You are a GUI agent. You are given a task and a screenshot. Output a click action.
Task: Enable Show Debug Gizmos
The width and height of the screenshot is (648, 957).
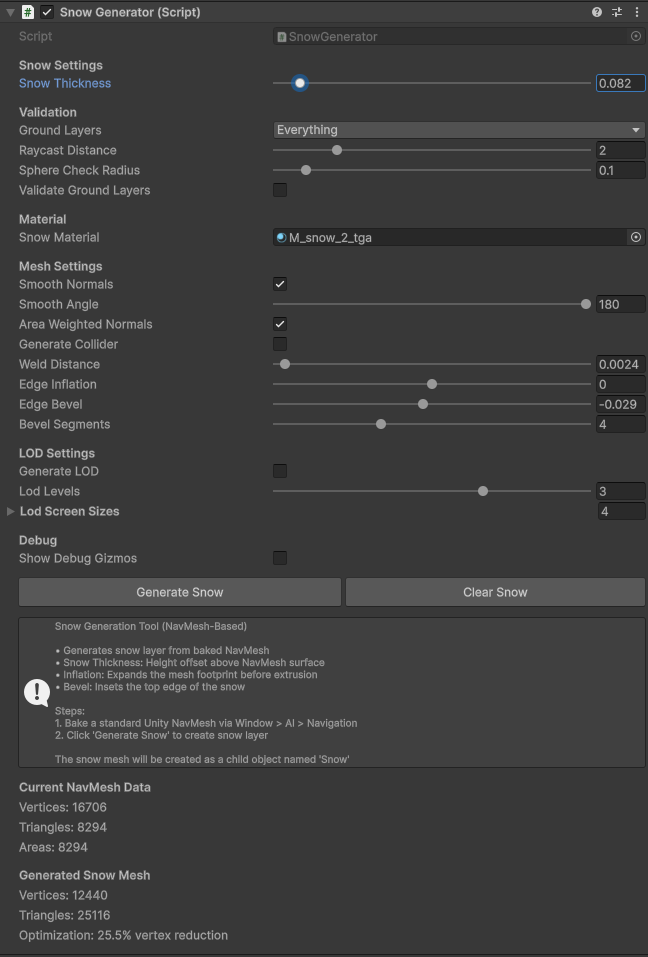(x=279, y=558)
